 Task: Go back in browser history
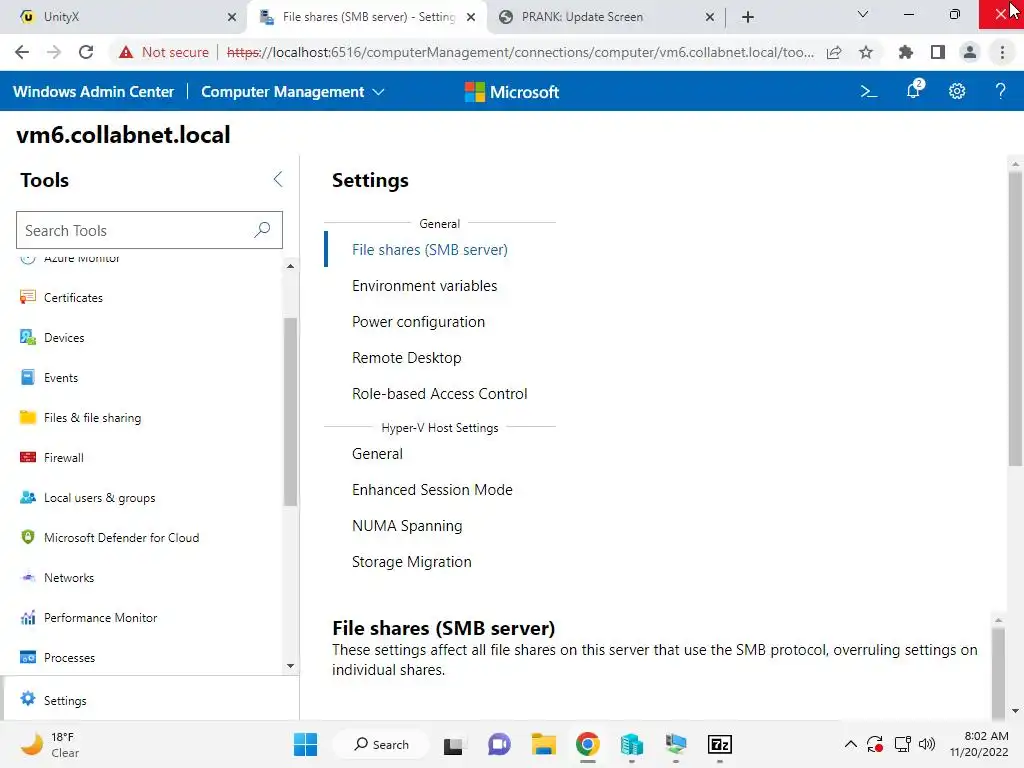[x=22, y=52]
